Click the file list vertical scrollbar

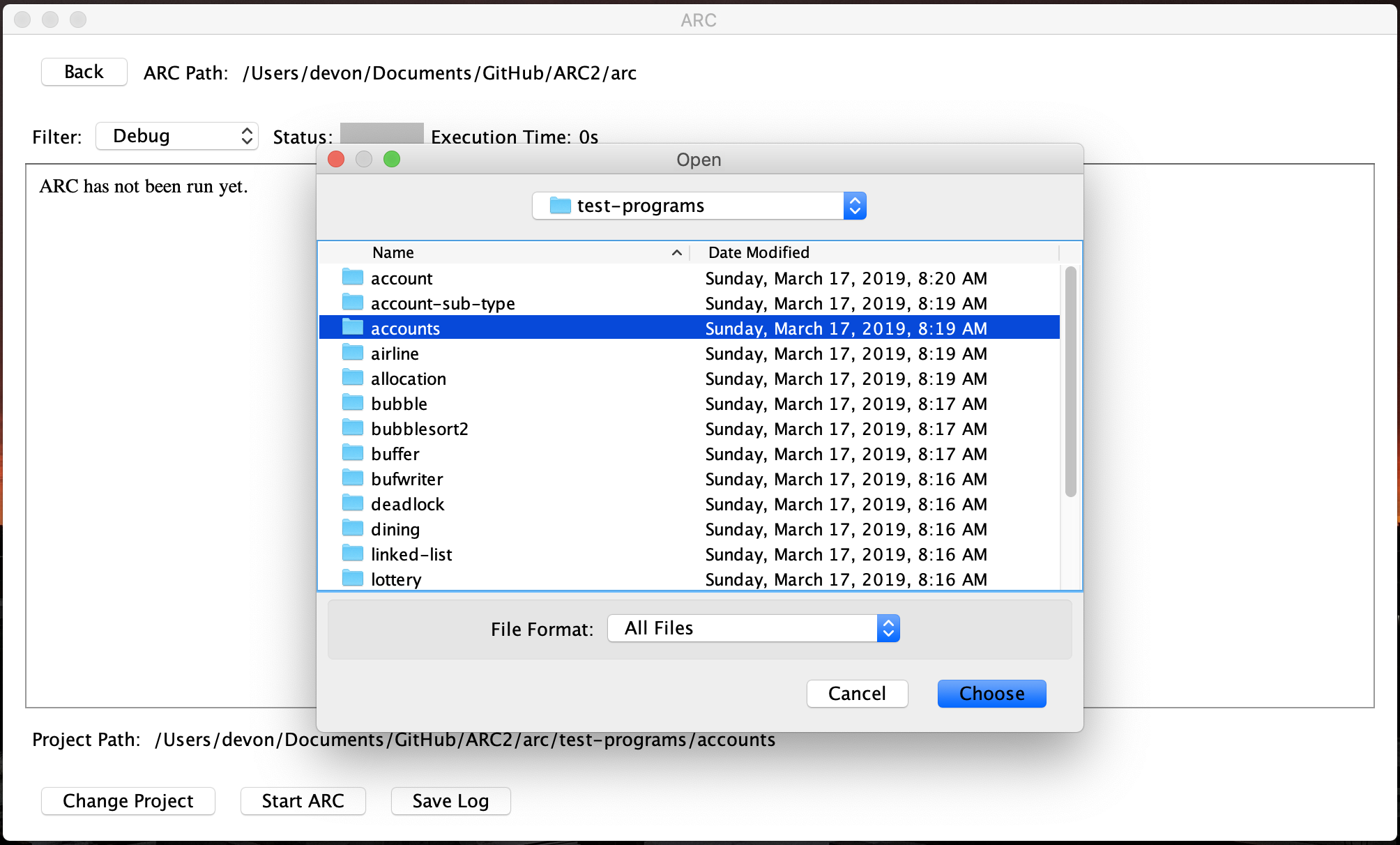[1070, 382]
